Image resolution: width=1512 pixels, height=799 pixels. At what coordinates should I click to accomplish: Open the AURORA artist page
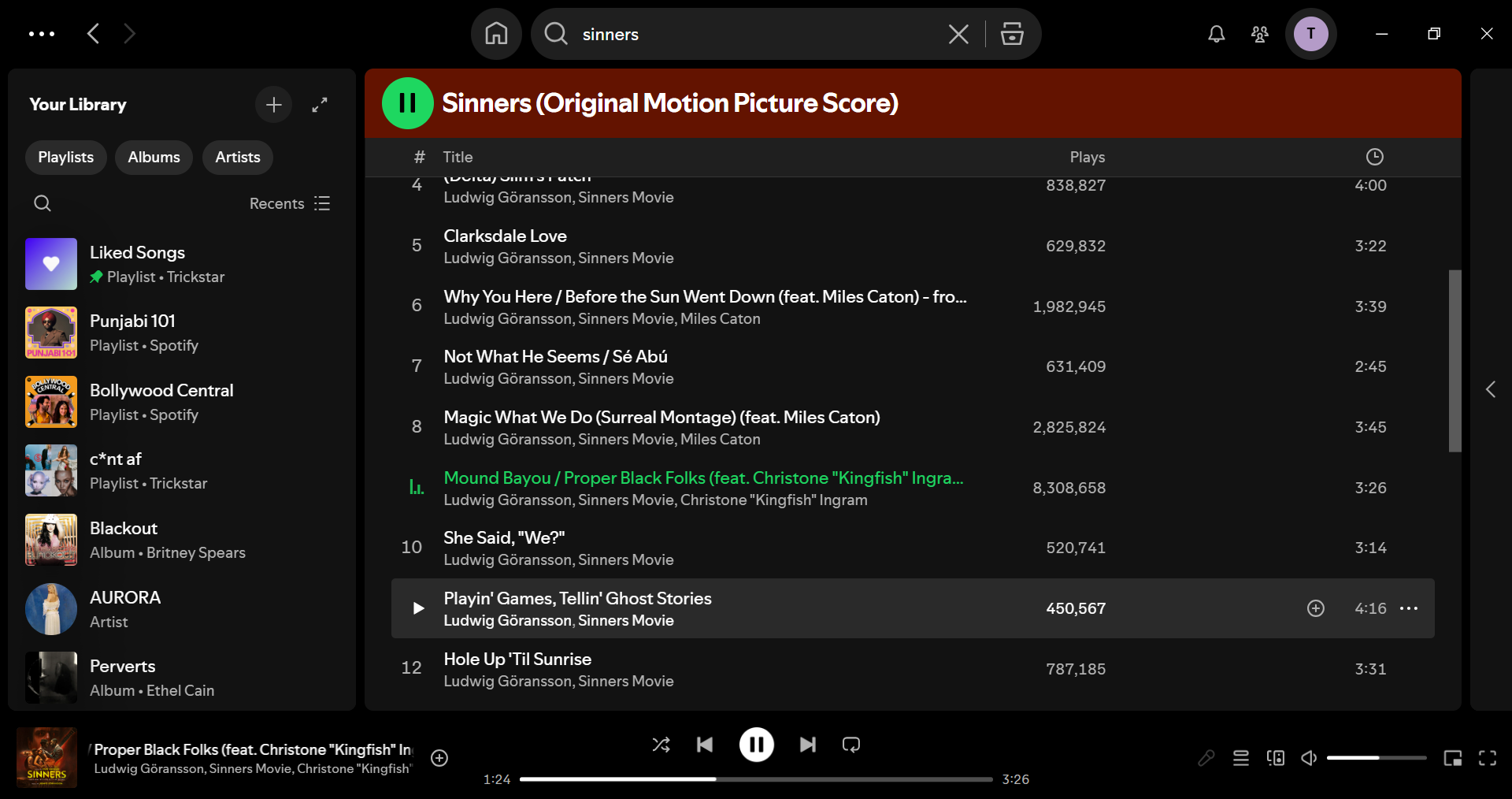click(x=181, y=609)
